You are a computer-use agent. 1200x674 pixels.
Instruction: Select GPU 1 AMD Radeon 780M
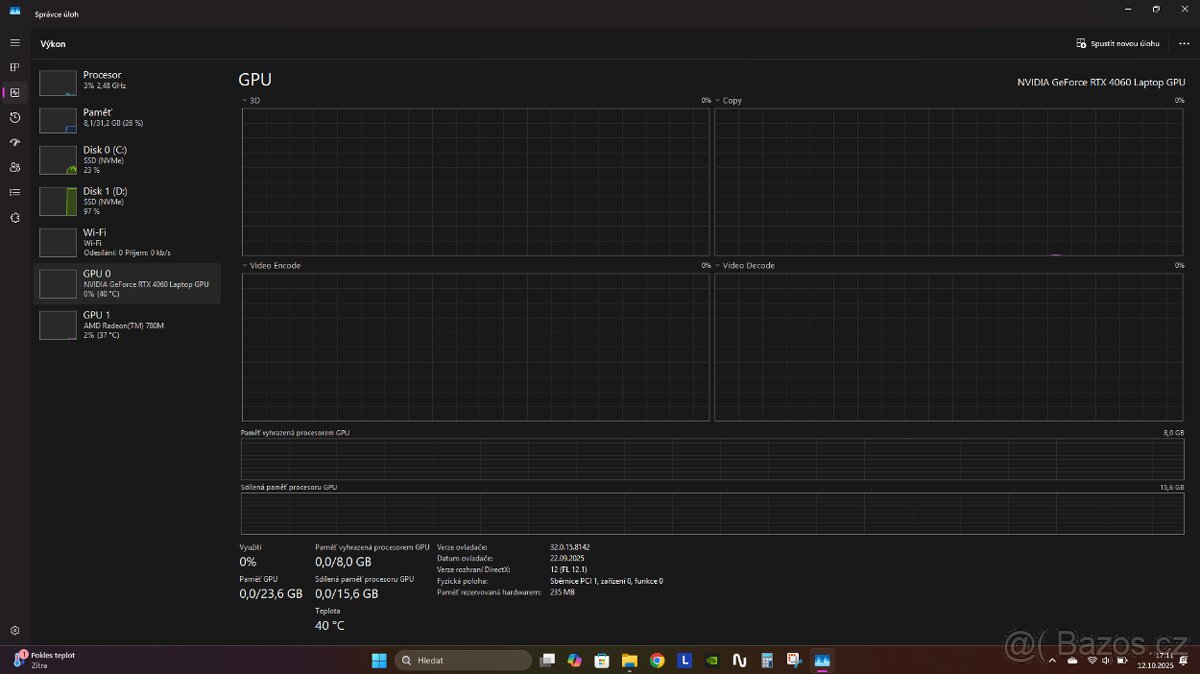click(127, 325)
